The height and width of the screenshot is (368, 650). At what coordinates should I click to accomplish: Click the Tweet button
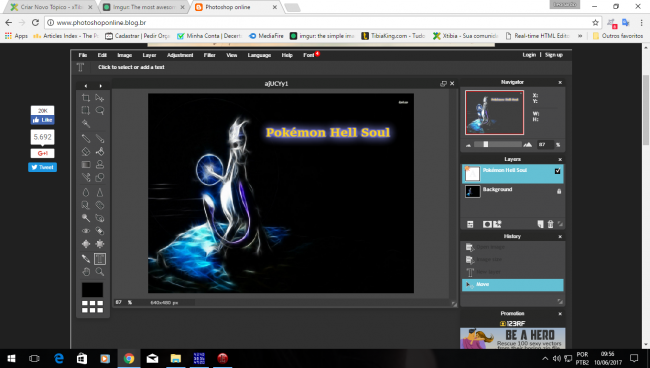click(x=42, y=167)
